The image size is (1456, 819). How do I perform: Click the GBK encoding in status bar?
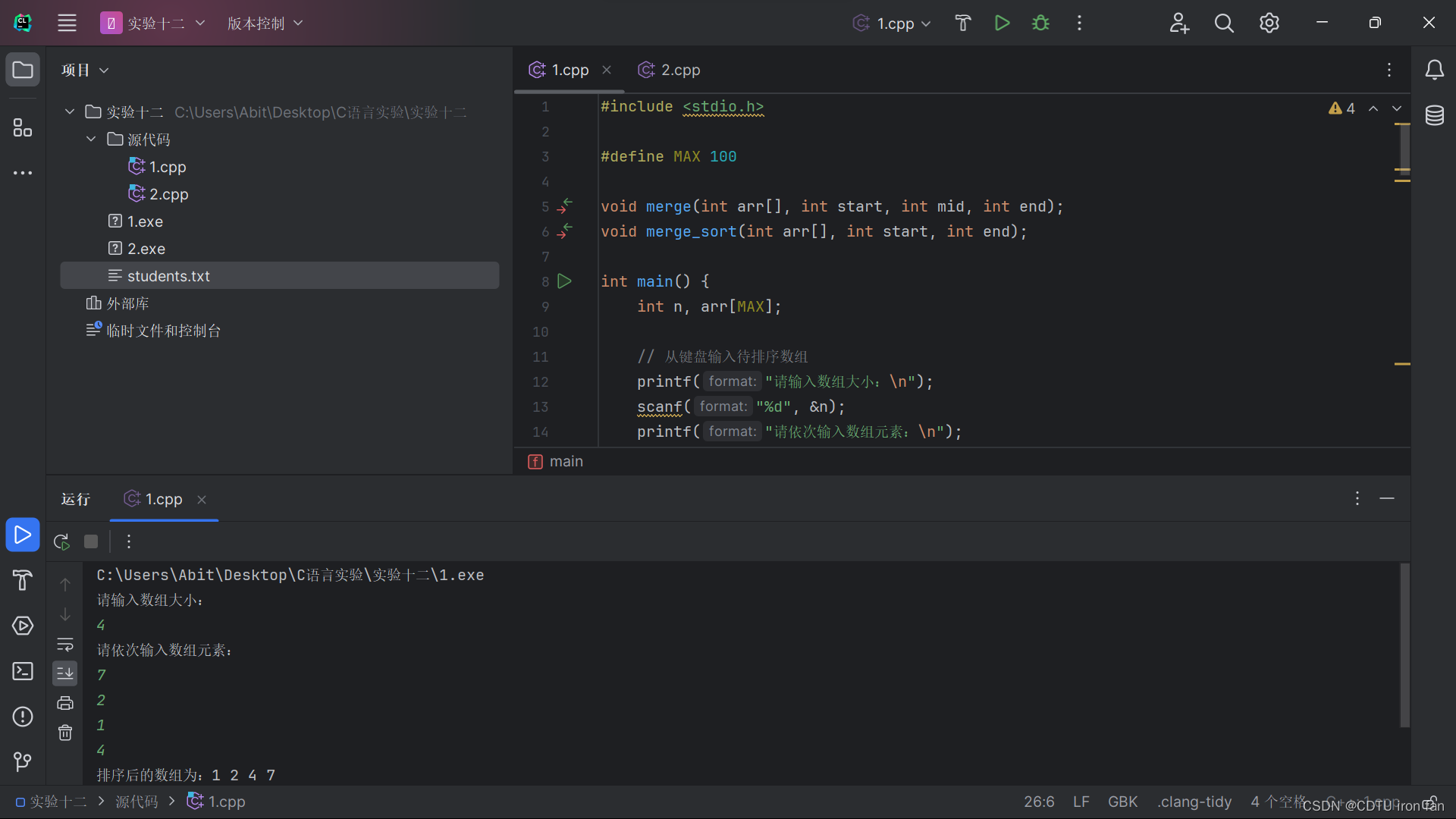point(1122,802)
